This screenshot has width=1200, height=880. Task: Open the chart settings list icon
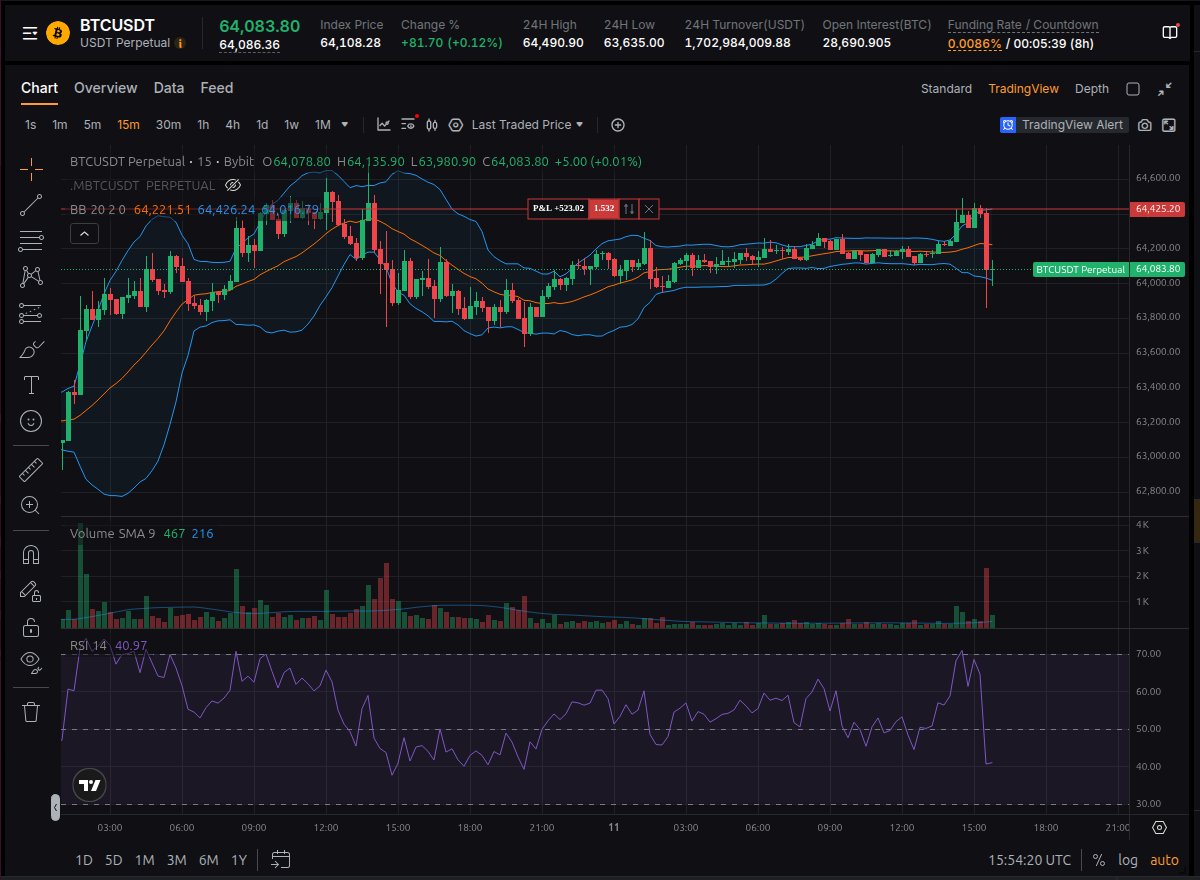click(408, 125)
